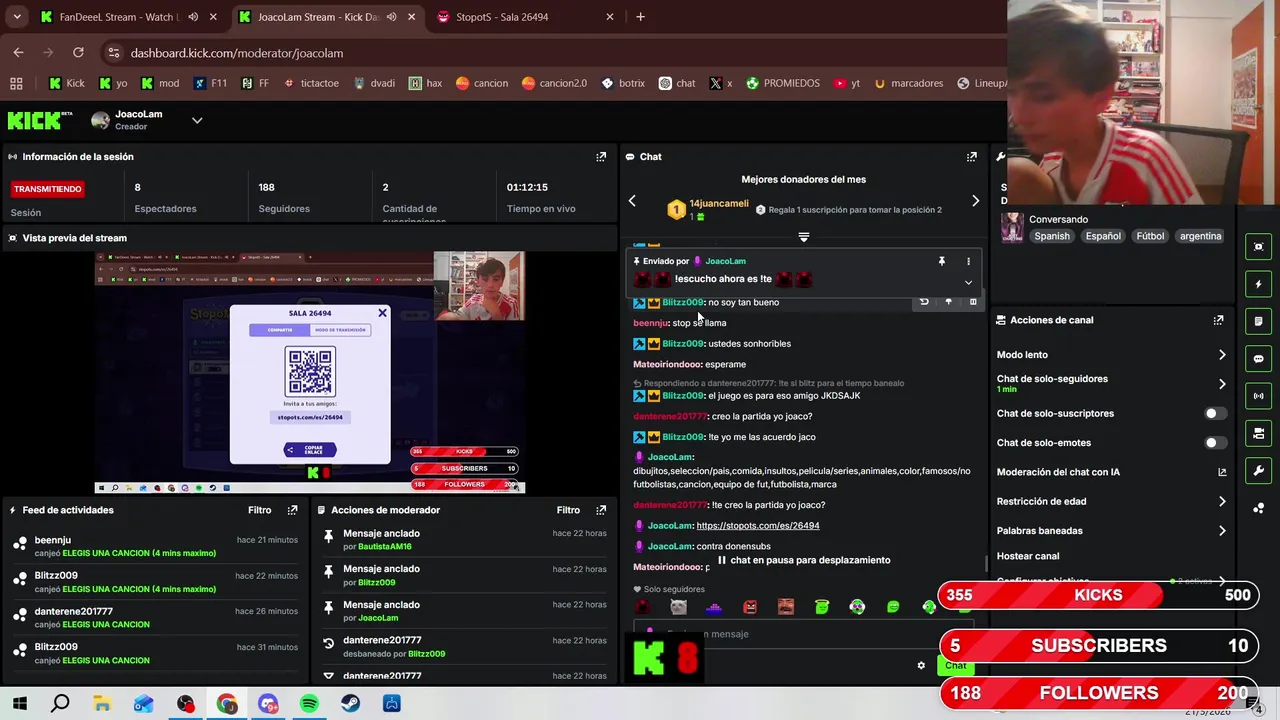The image size is (1280, 720).
Task: Open Moderación del chat con IA link icon
Action: pos(1222,472)
